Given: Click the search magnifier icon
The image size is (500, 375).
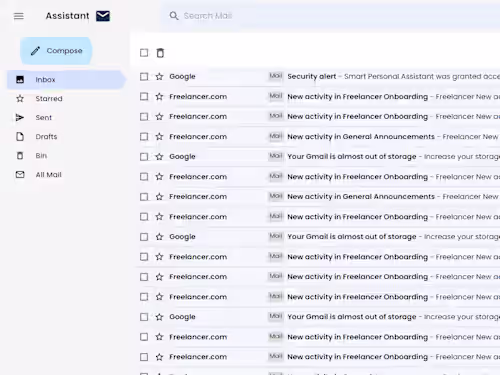Looking at the screenshot, I should (x=174, y=16).
